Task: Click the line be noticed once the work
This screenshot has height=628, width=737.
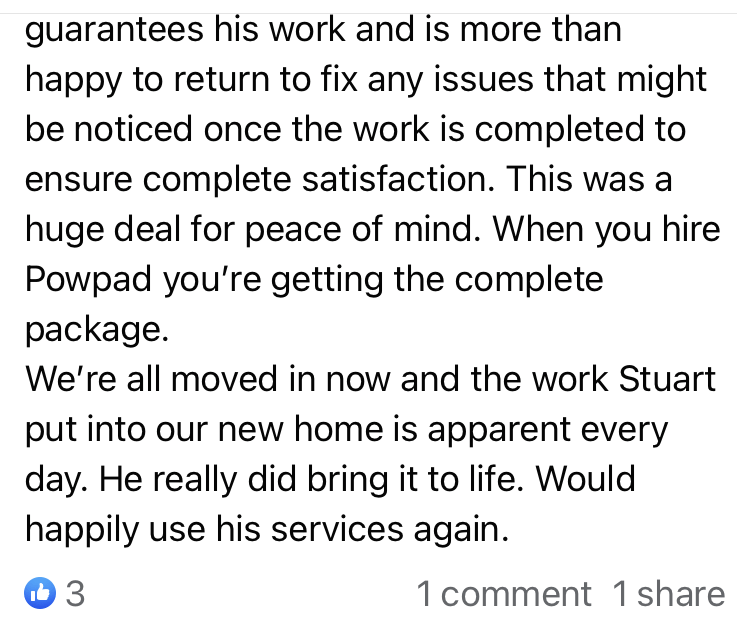Action: pos(355,129)
